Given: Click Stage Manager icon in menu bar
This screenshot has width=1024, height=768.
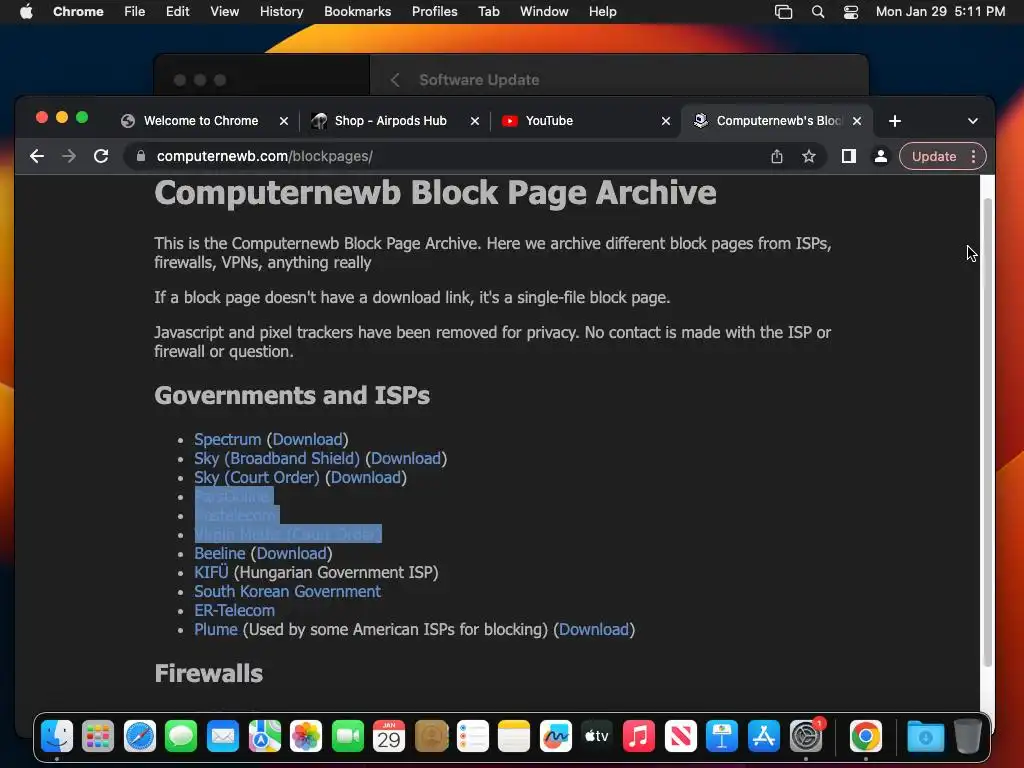Looking at the screenshot, I should pyautogui.click(x=783, y=12).
